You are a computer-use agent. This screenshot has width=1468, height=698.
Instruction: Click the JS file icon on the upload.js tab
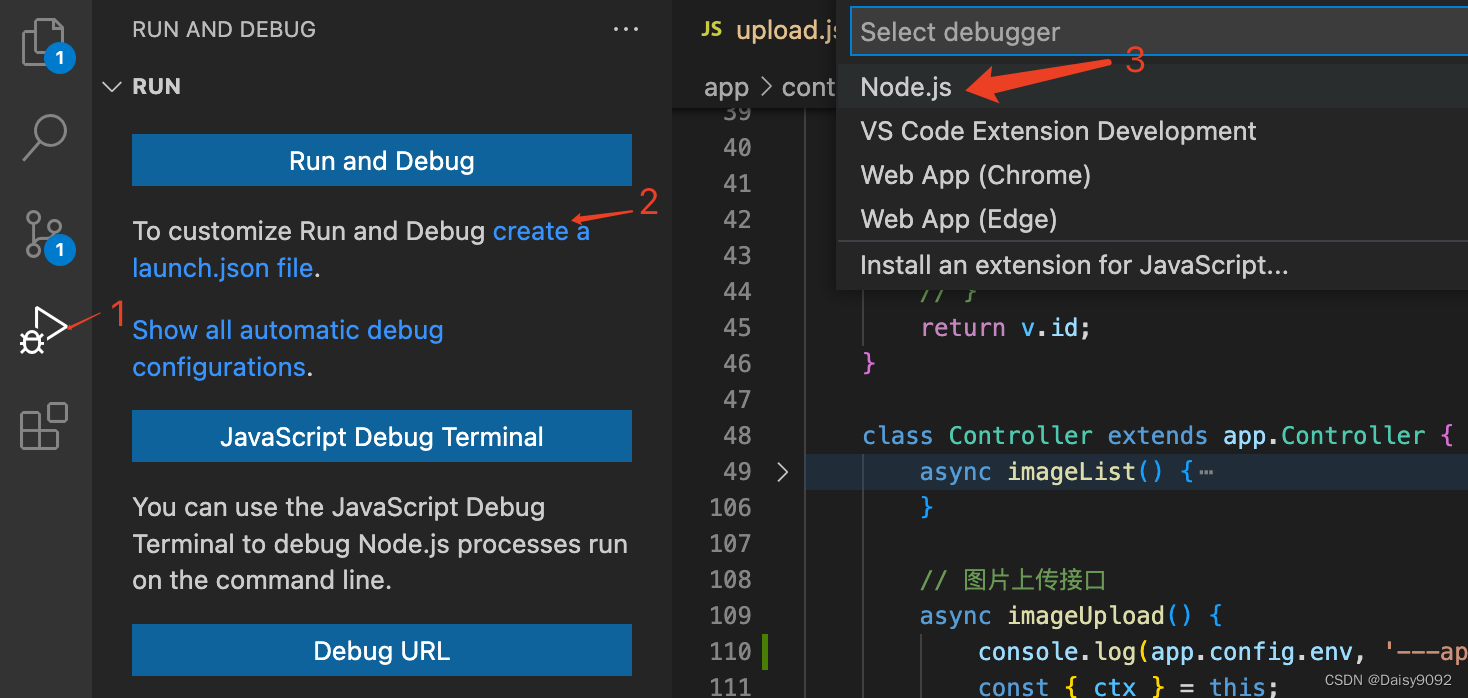710,29
